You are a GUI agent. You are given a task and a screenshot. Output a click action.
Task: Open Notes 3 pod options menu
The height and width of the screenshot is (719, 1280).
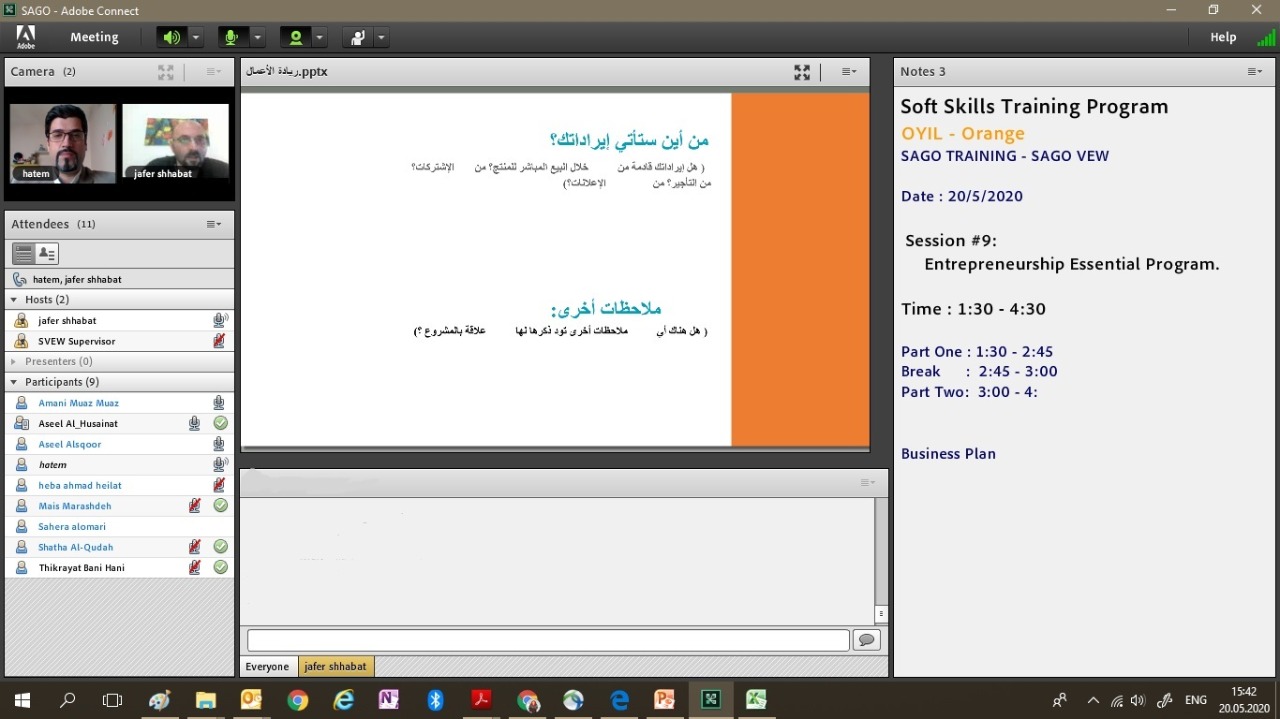[x=1254, y=72]
